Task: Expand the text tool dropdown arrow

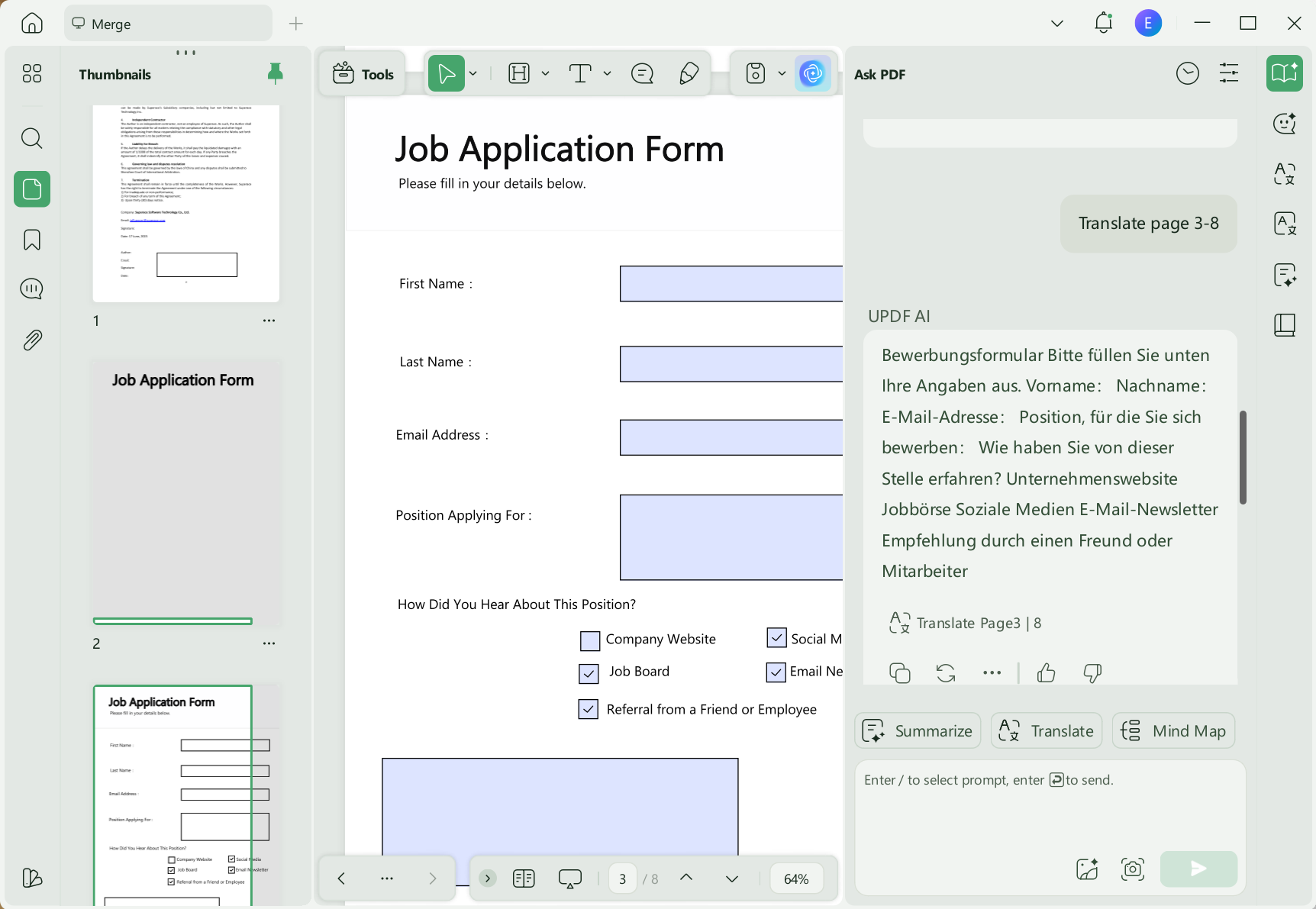Action: [608, 74]
